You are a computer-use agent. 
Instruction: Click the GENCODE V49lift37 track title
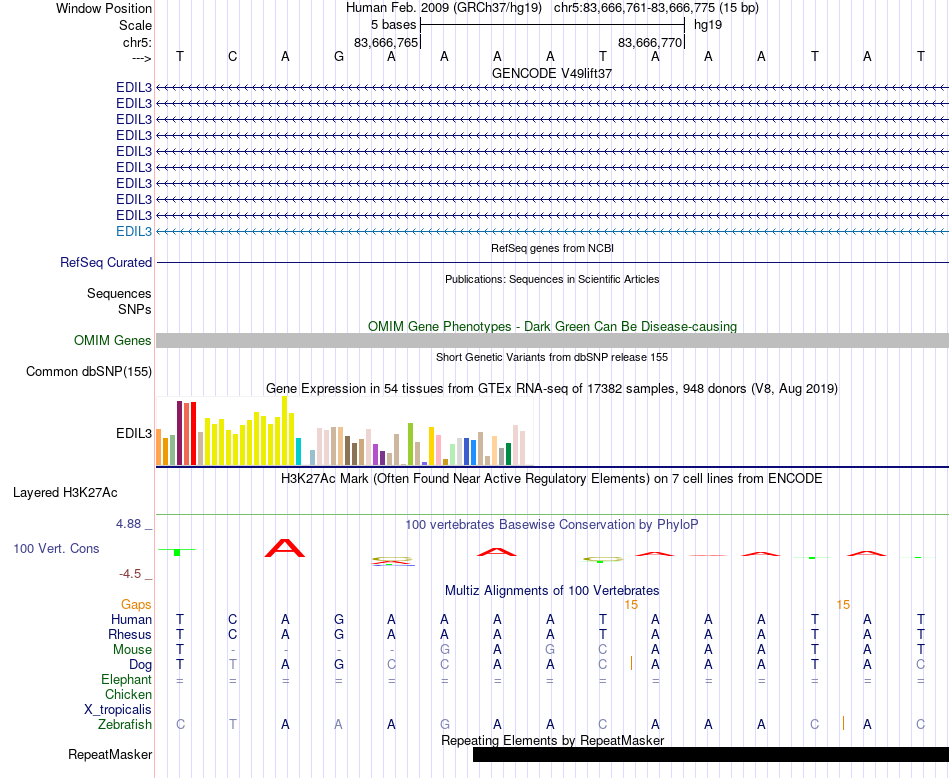point(552,73)
